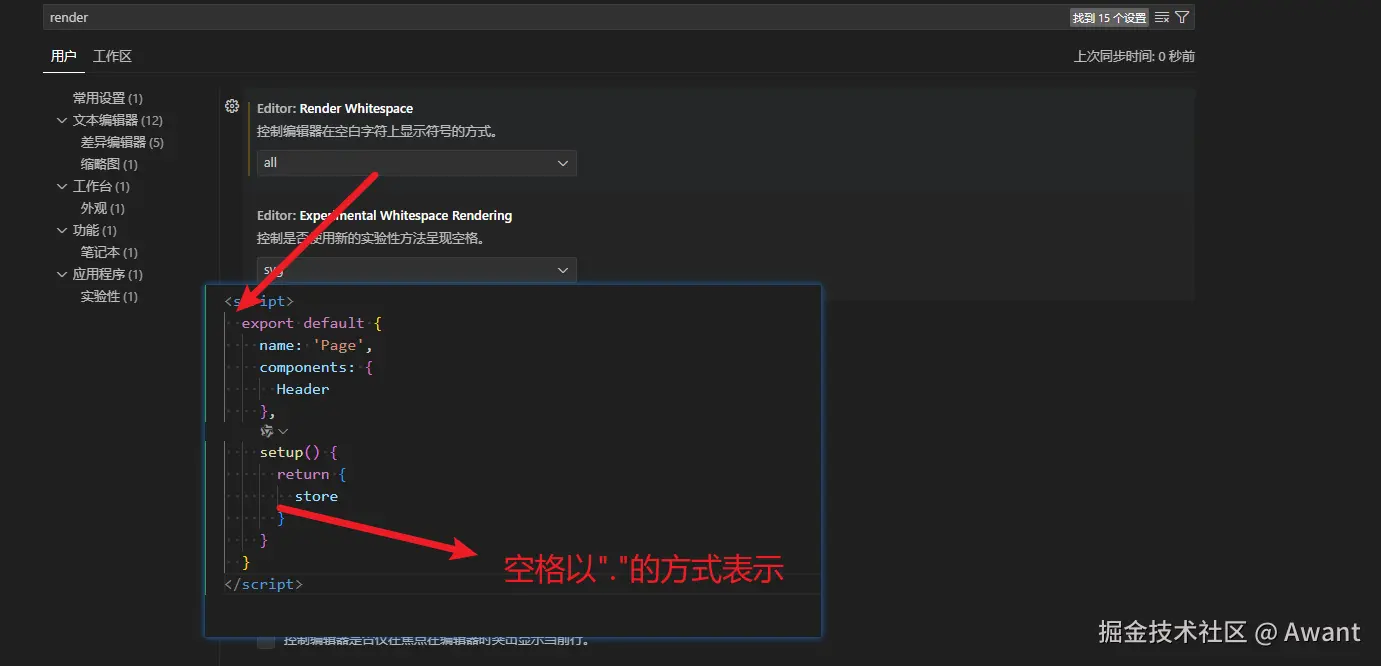Click the 'setup() {' code line
The height and width of the screenshot is (666, 1381).
(x=299, y=452)
